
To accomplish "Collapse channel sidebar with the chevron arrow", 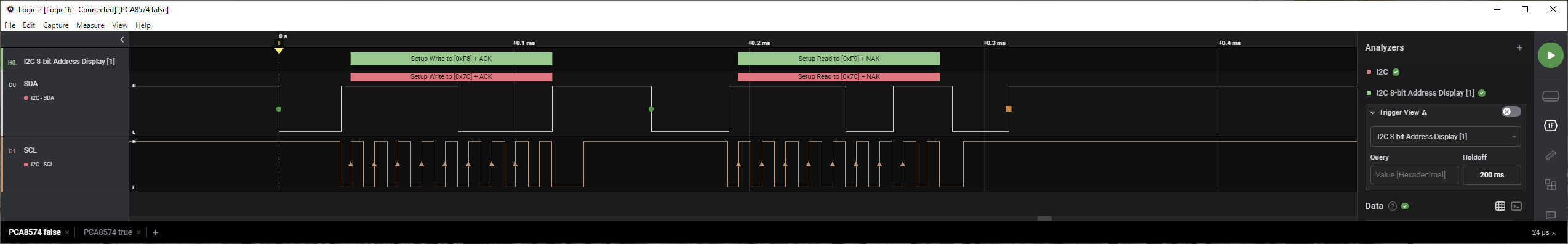I will coord(122,39).
